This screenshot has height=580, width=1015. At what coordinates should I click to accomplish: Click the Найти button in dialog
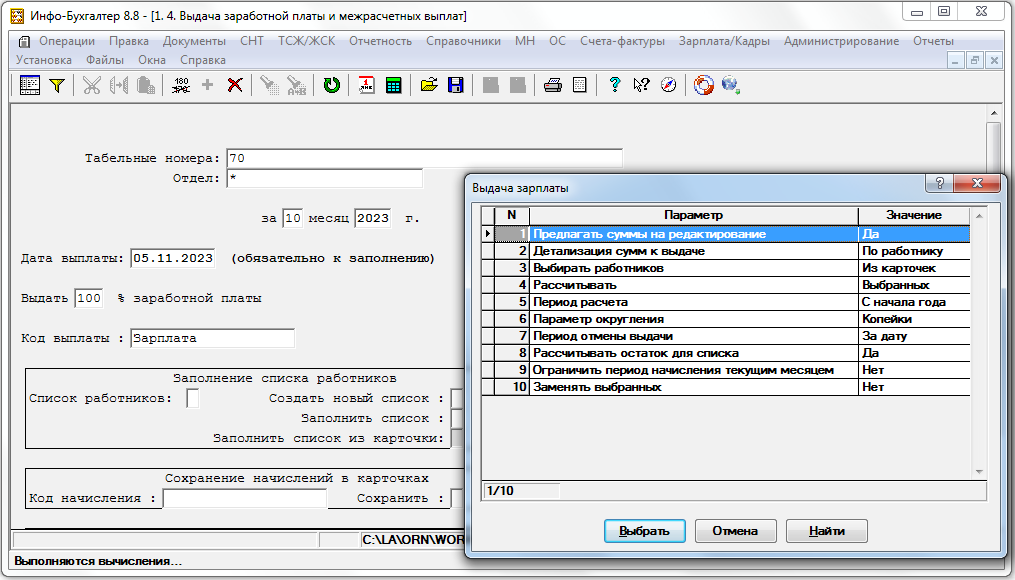coord(827,531)
